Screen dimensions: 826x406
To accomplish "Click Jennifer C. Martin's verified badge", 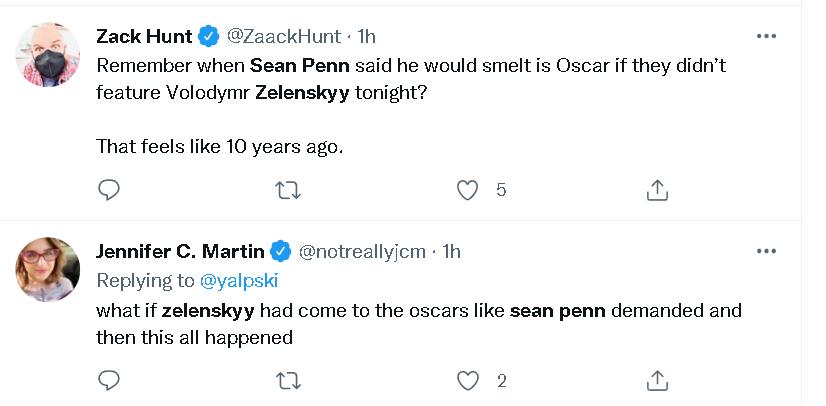I will coord(283,252).
